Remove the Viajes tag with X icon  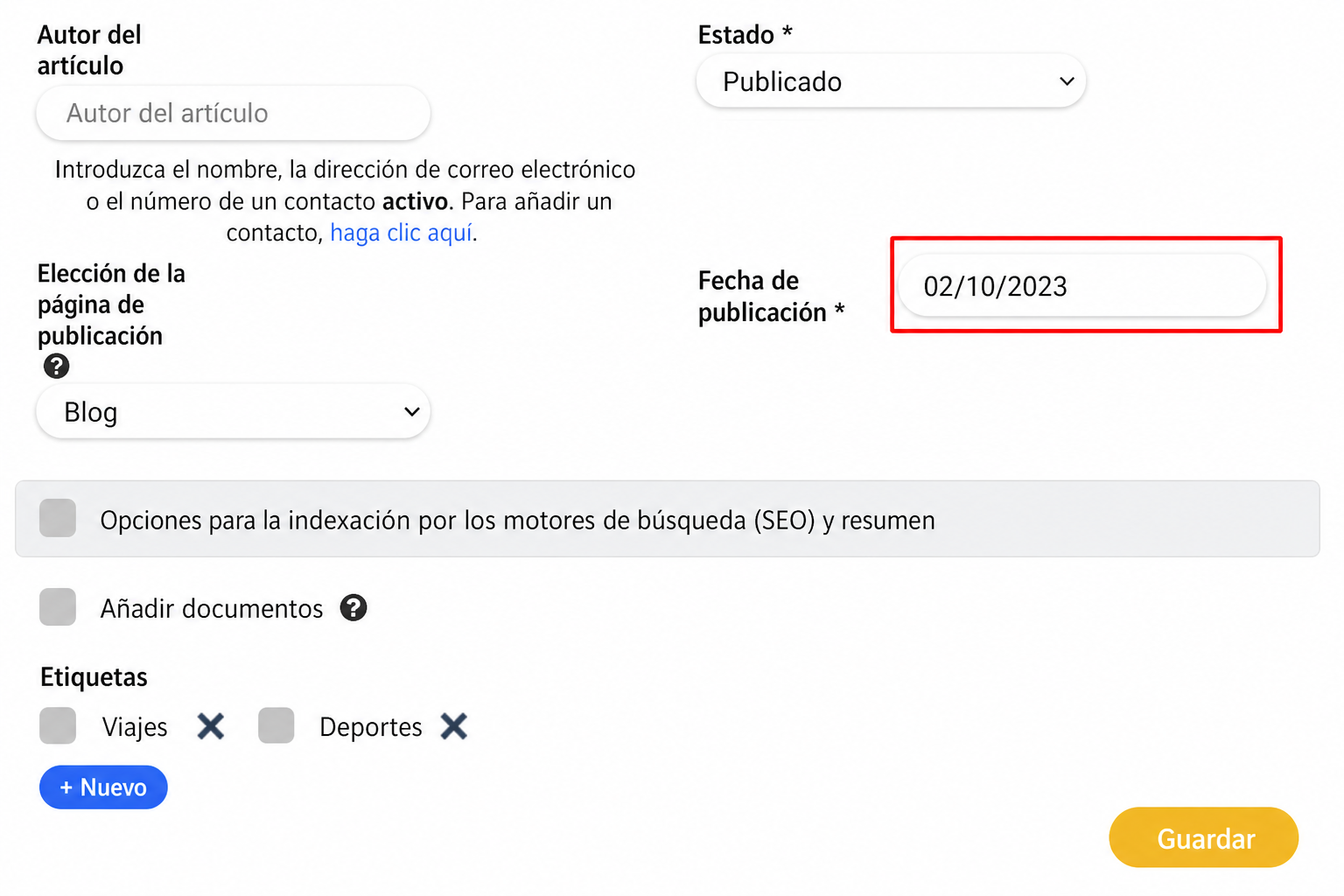pyautogui.click(x=211, y=726)
